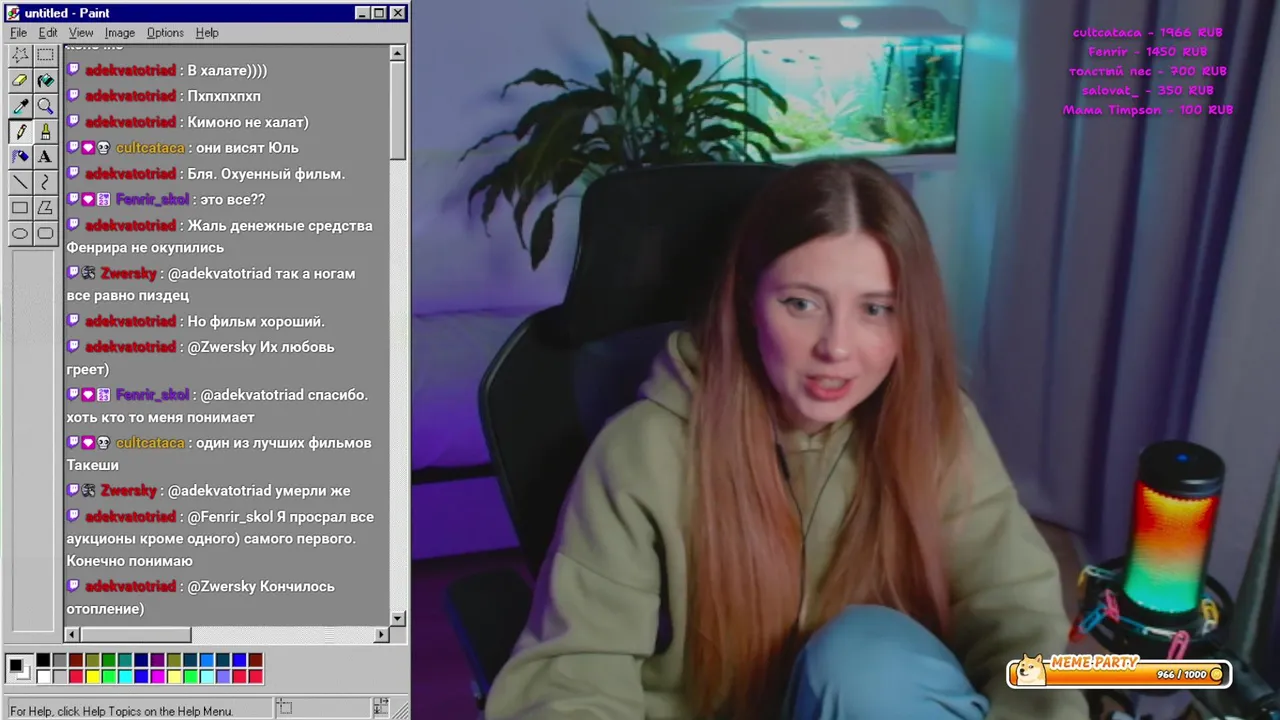Click donation entry 'толстый пес - 700 RUB'
This screenshot has width=1280, height=720.
click(1148, 71)
